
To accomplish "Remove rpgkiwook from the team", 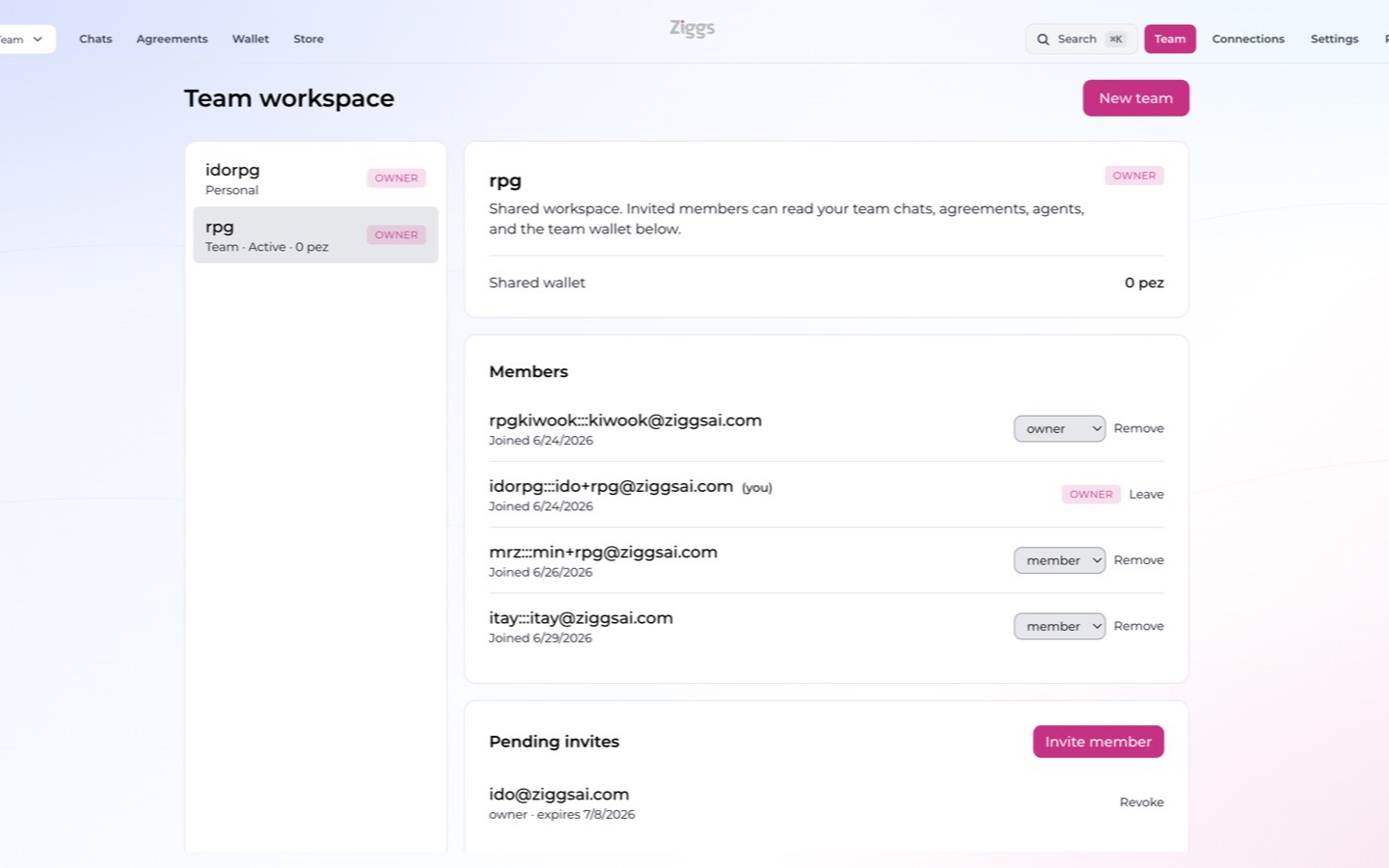I will pyautogui.click(x=1138, y=429).
